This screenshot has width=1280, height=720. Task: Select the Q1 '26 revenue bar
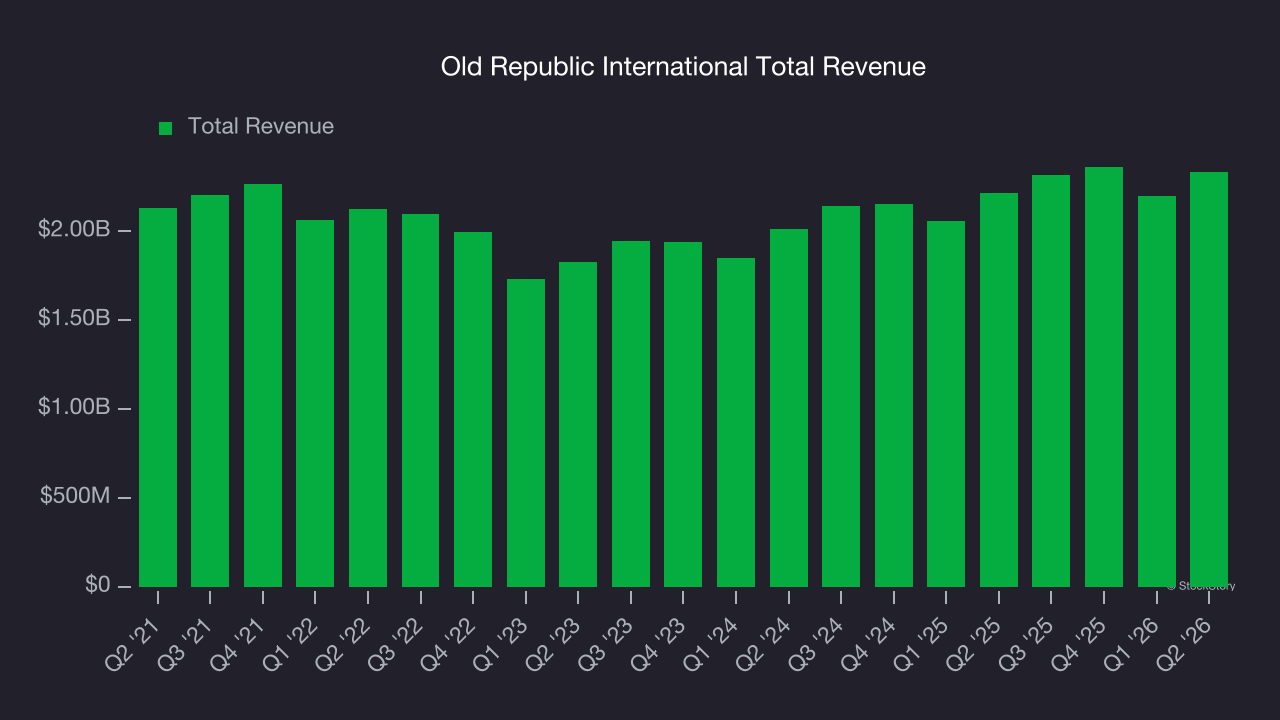point(1157,391)
